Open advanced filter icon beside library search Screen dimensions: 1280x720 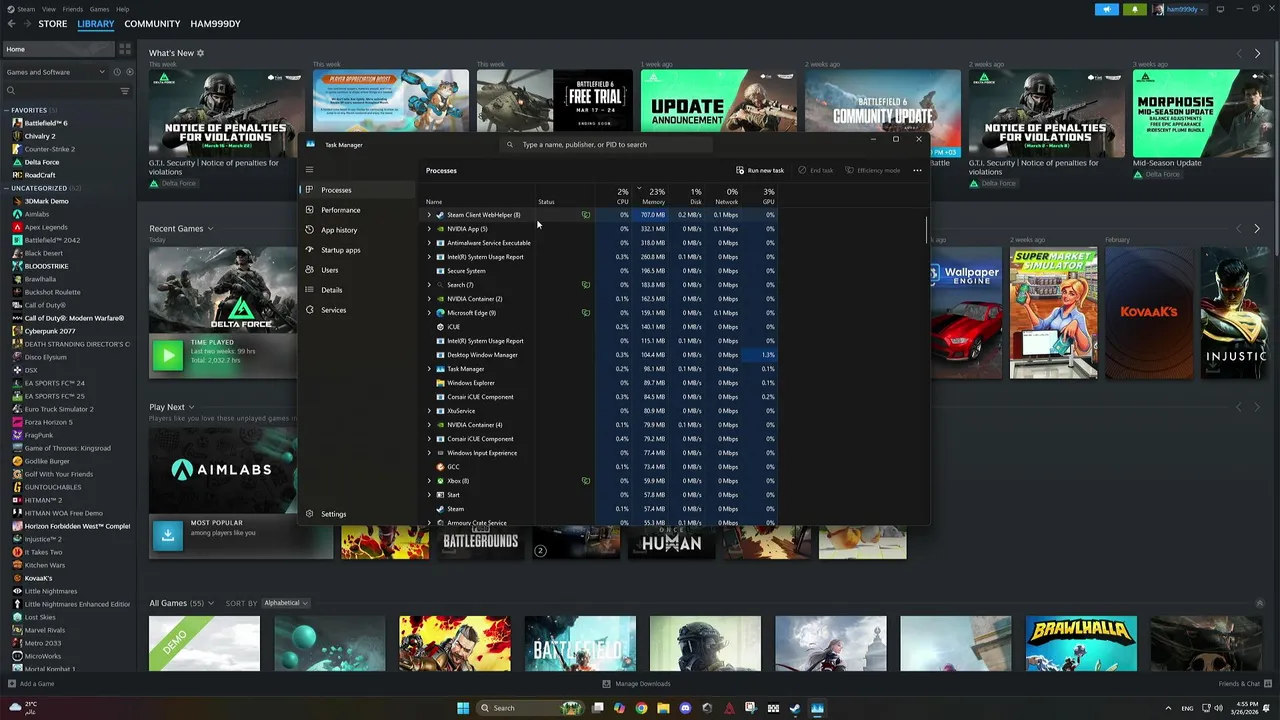click(125, 91)
